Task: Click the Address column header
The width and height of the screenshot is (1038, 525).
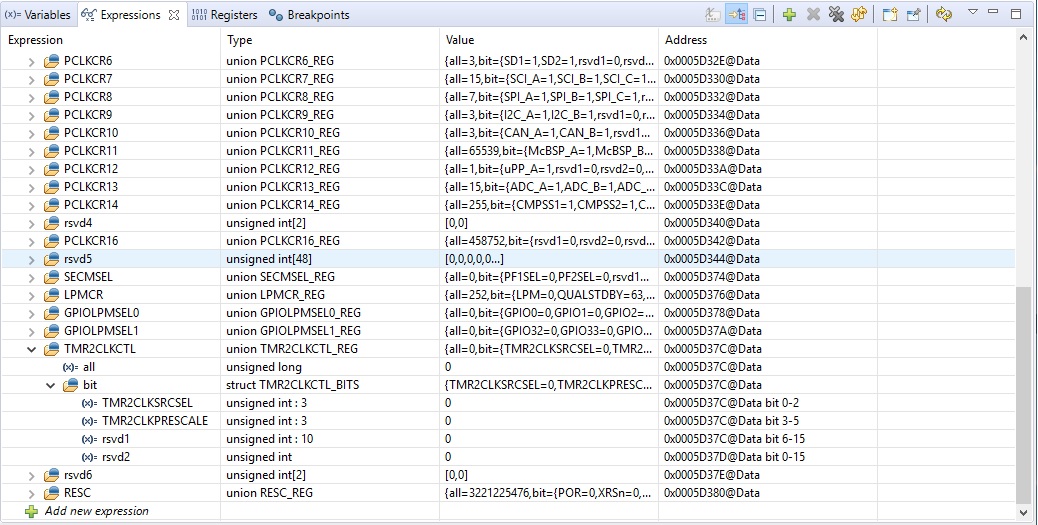Action: point(768,40)
